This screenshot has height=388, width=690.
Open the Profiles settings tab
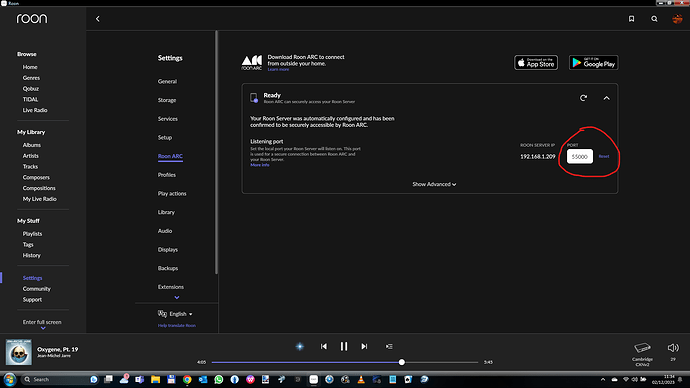pyautogui.click(x=167, y=175)
